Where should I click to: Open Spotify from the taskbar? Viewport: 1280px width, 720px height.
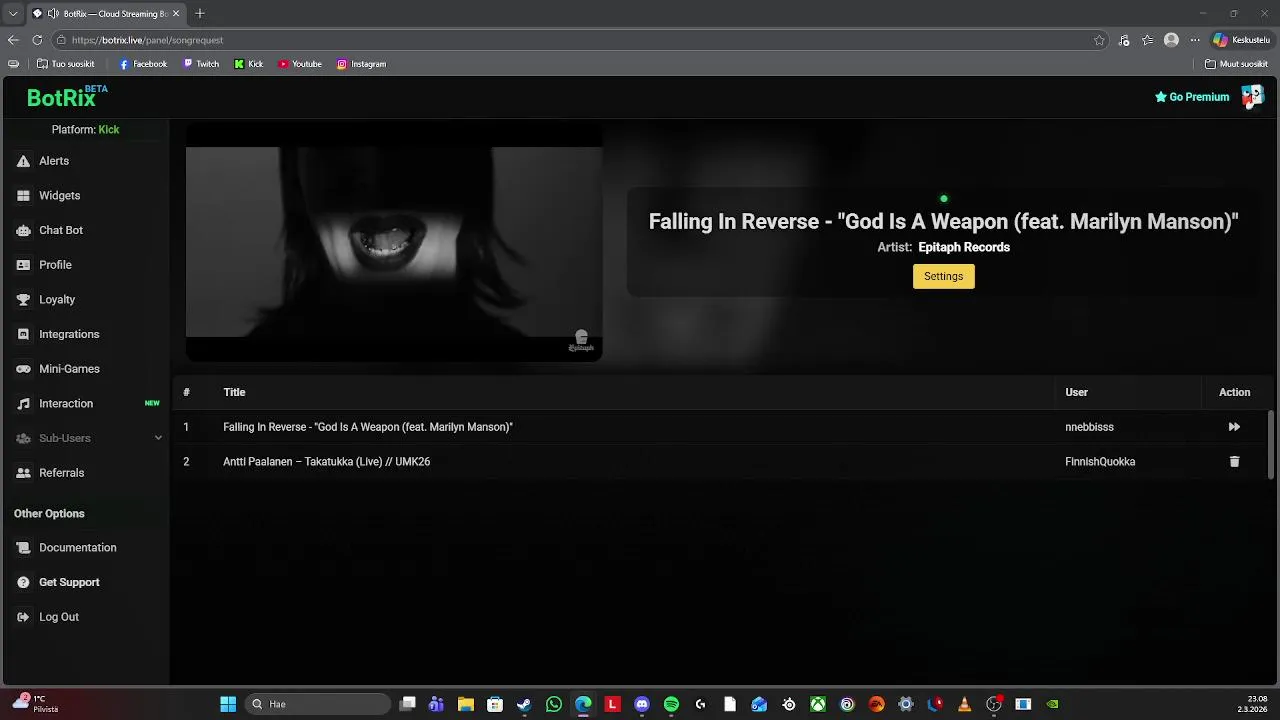(671, 704)
